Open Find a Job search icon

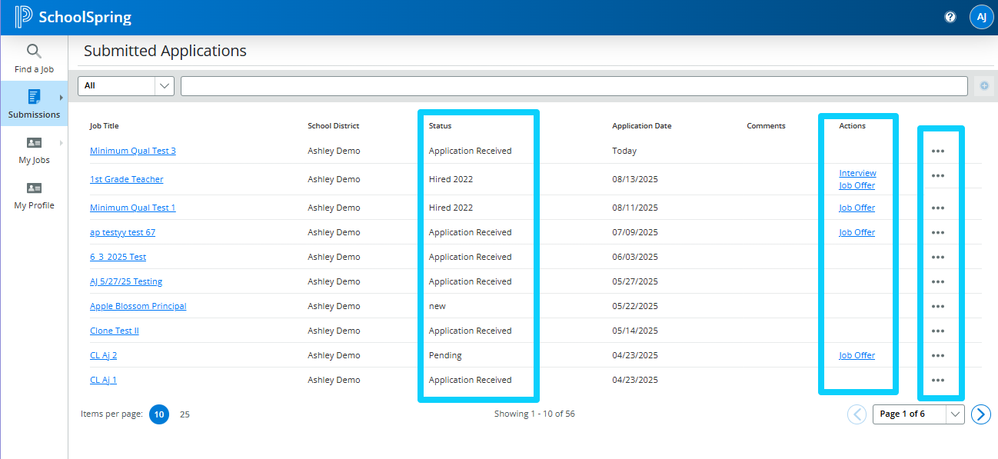tap(34, 52)
